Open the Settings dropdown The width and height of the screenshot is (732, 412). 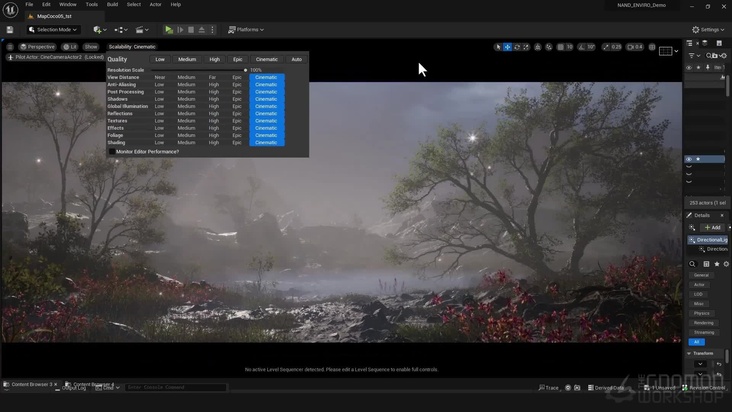[708, 30]
